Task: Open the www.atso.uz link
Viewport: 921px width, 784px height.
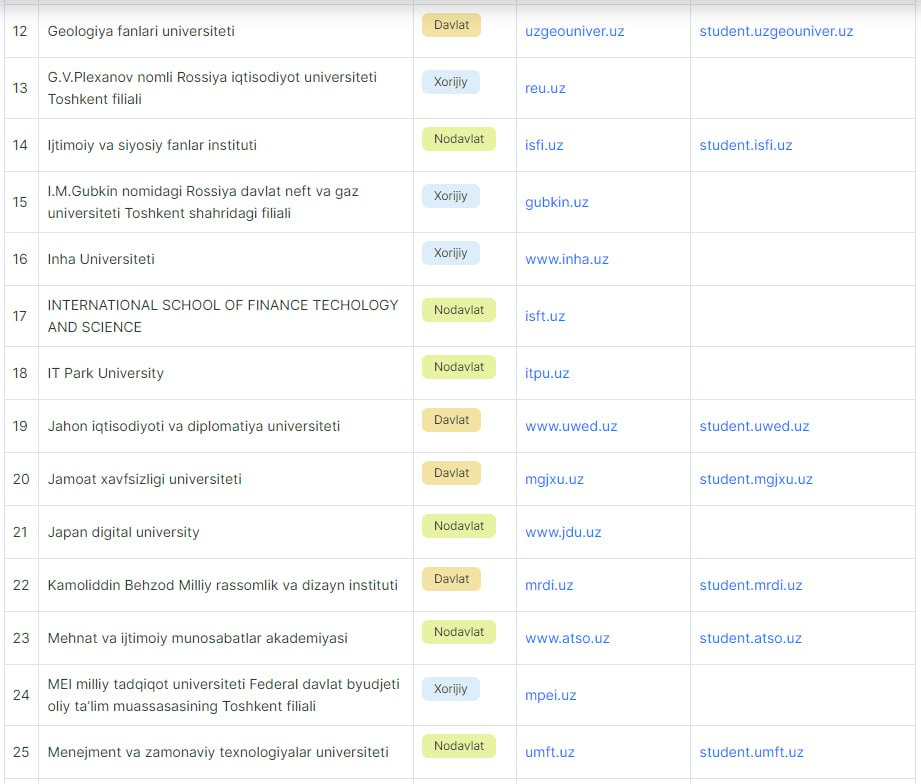Action: (567, 638)
